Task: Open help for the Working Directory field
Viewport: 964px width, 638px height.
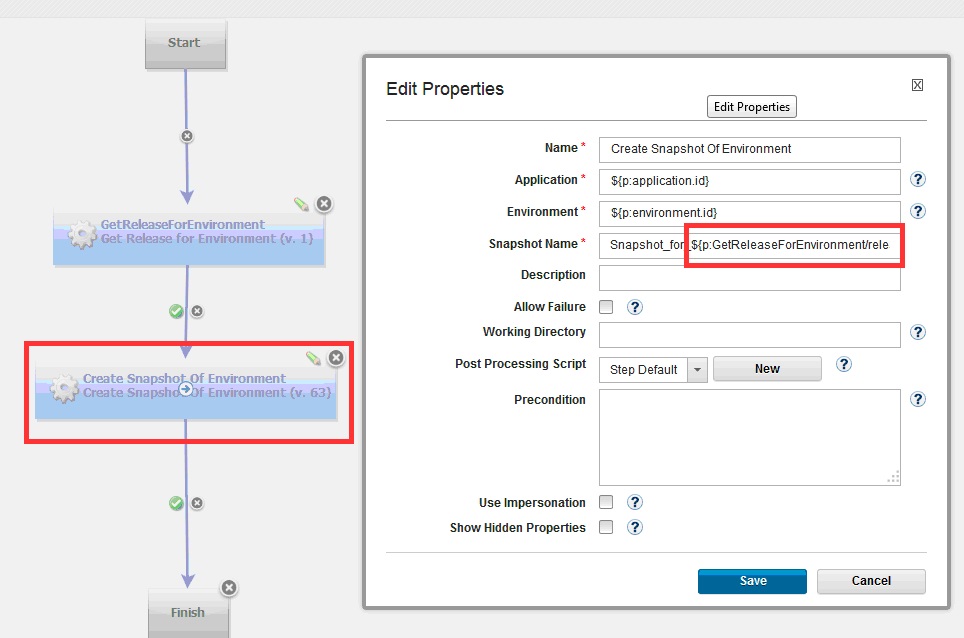Action: [x=918, y=333]
